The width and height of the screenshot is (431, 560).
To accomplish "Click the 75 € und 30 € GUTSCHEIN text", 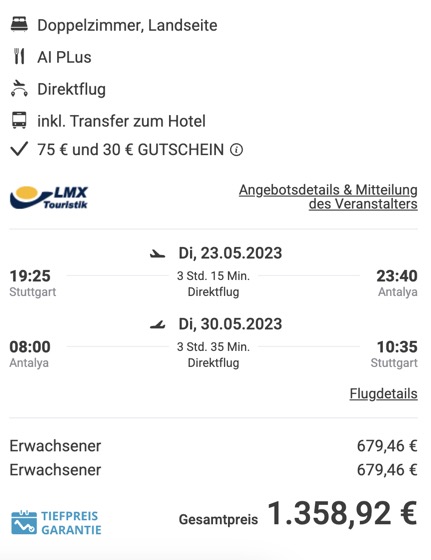I will pos(130,150).
